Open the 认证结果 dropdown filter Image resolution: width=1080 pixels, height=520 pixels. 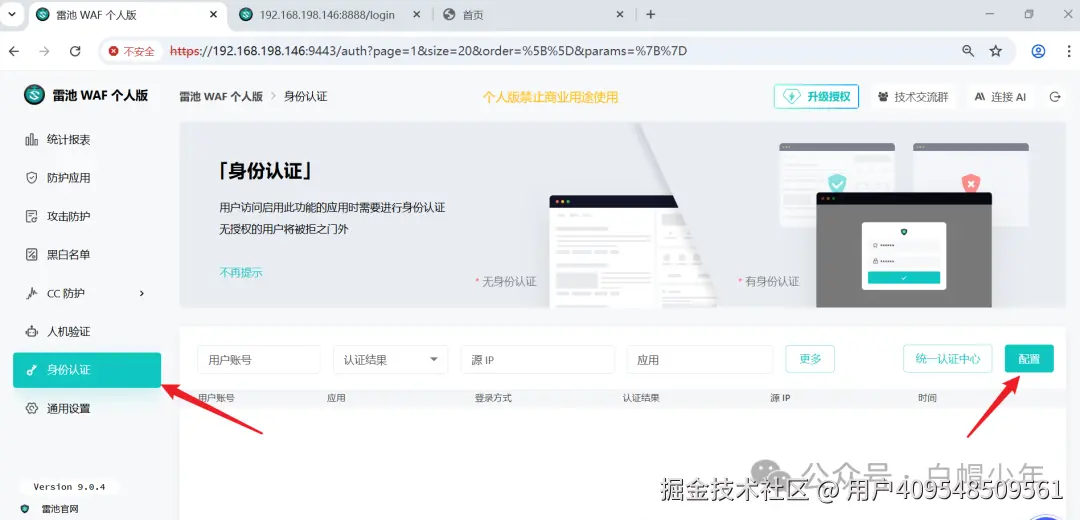point(391,360)
